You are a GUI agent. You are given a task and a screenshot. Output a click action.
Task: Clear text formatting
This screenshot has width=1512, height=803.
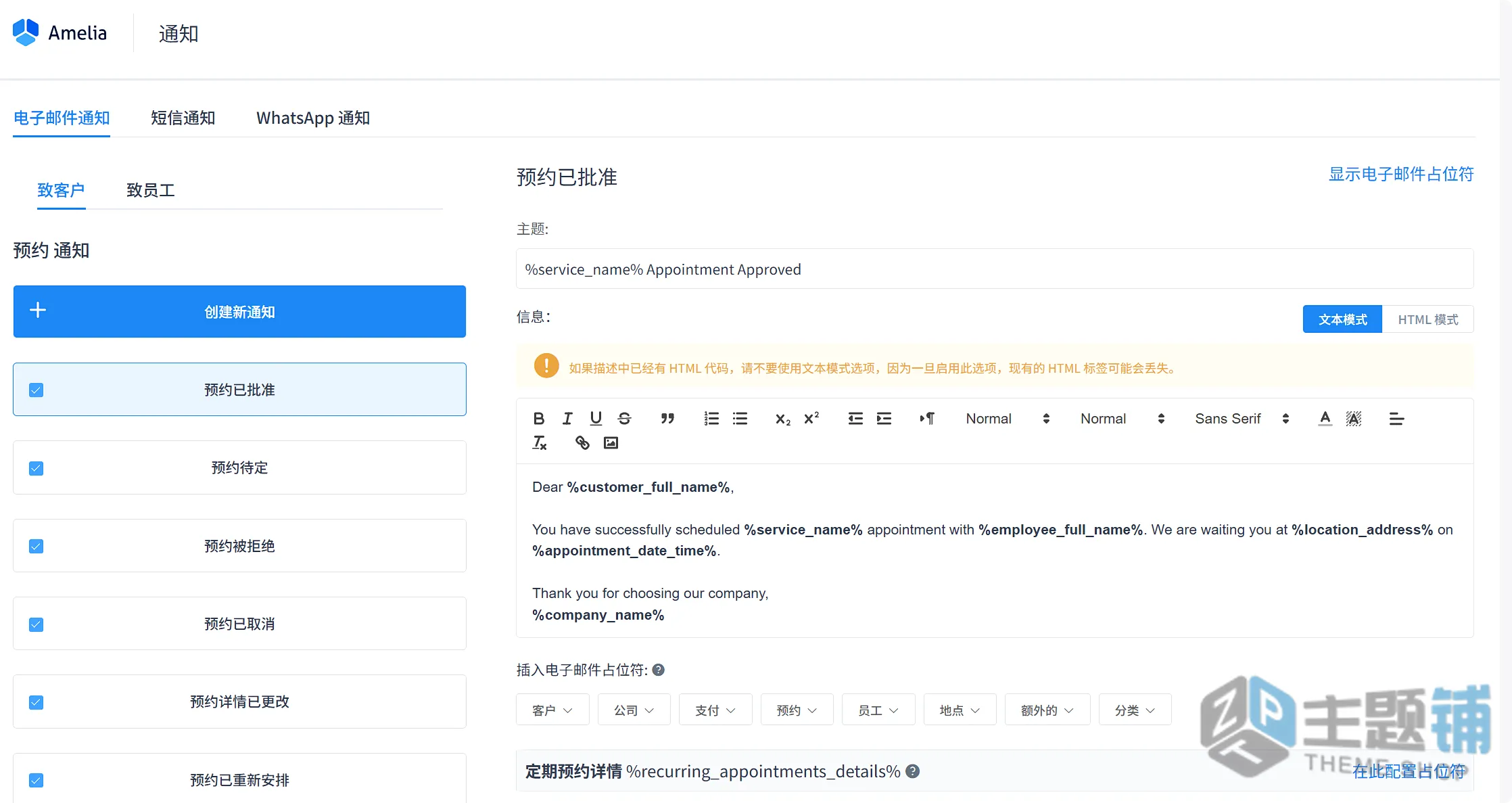[x=539, y=442]
